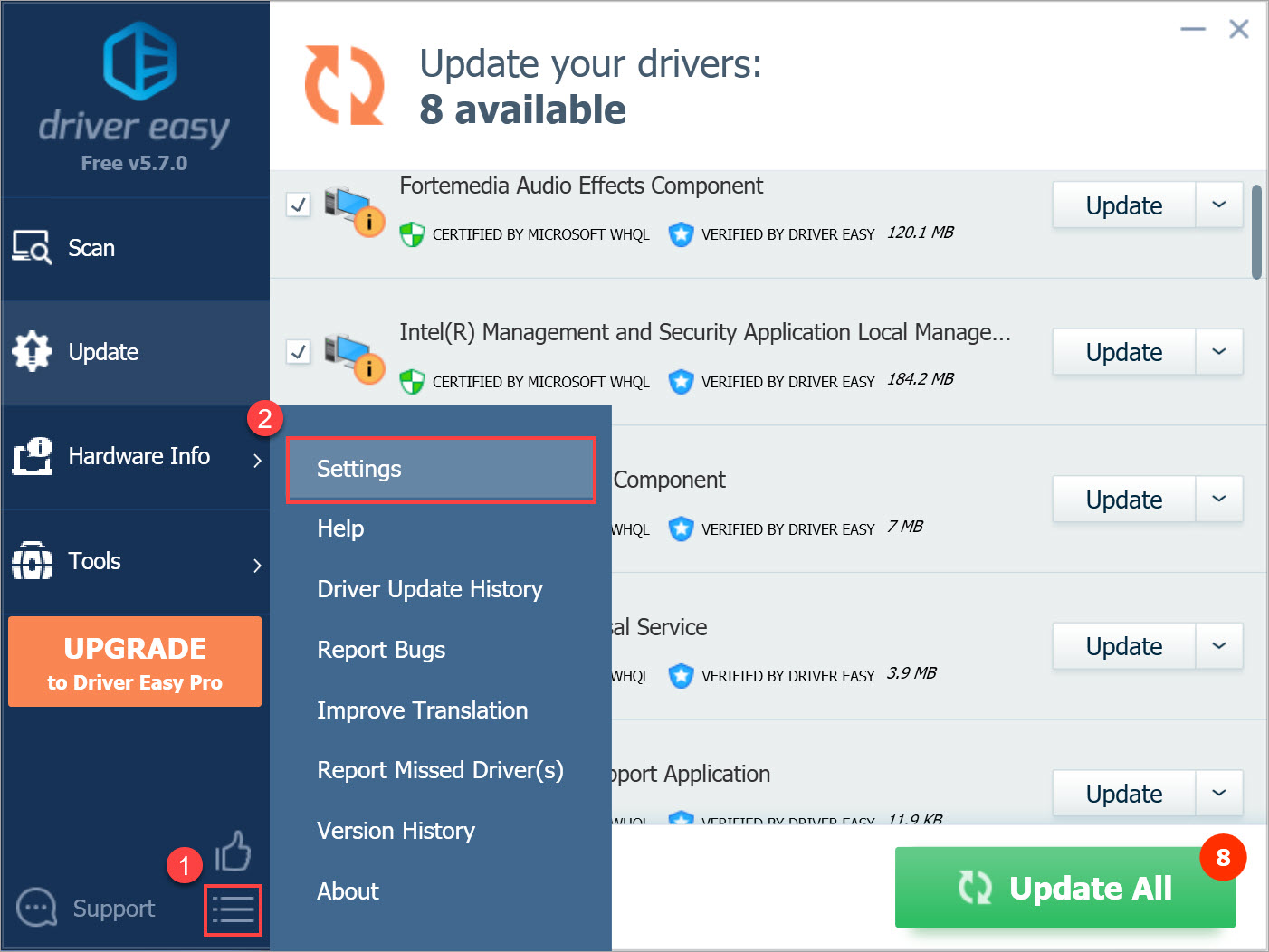
Task: Update the Application driver in last row
Action: [1124, 794]
